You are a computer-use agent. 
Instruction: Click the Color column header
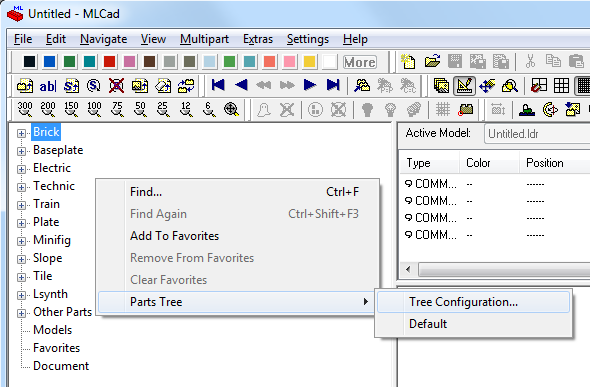tap(489, 163)
